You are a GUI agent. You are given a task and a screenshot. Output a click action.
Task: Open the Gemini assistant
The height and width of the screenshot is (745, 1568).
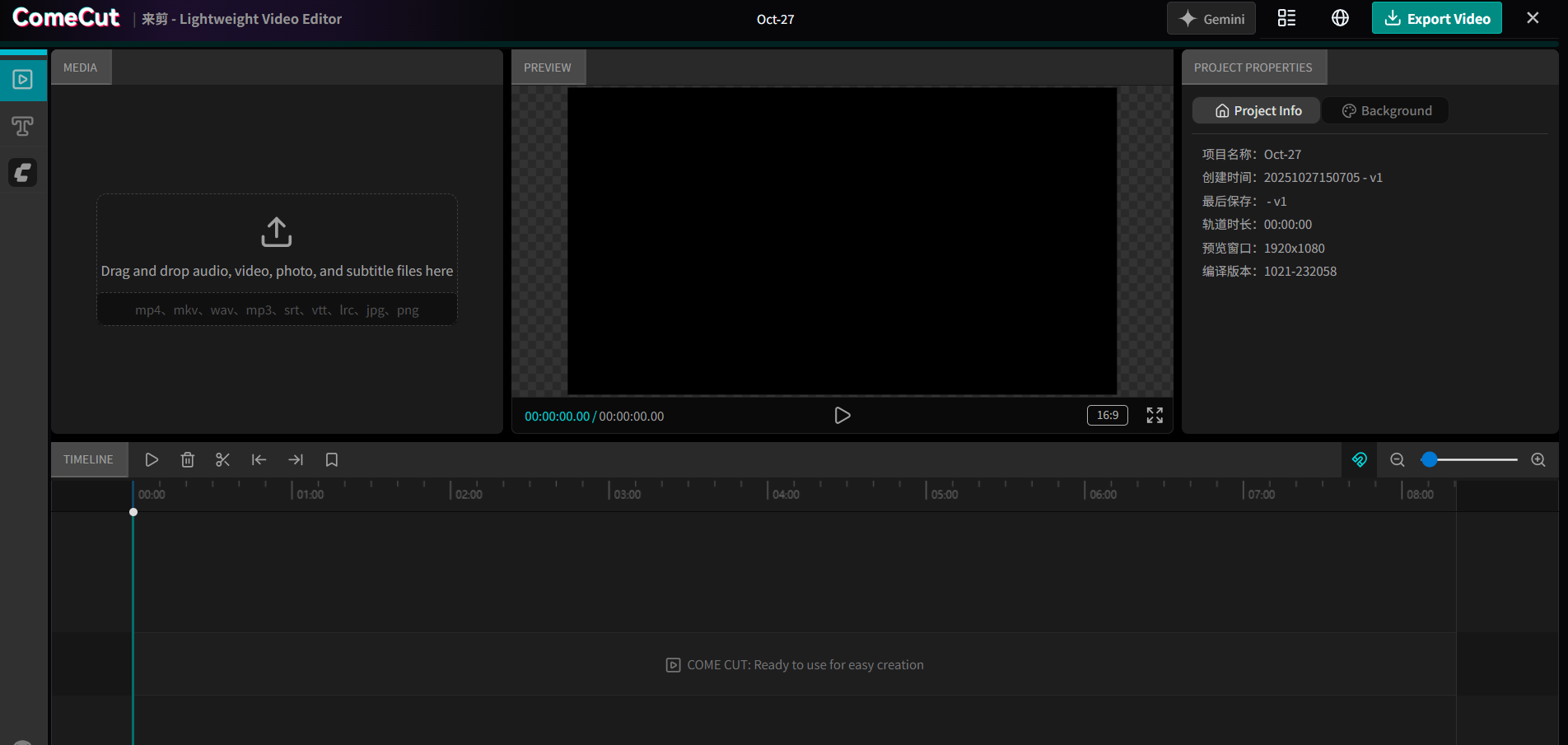[x=1211, y=18]
